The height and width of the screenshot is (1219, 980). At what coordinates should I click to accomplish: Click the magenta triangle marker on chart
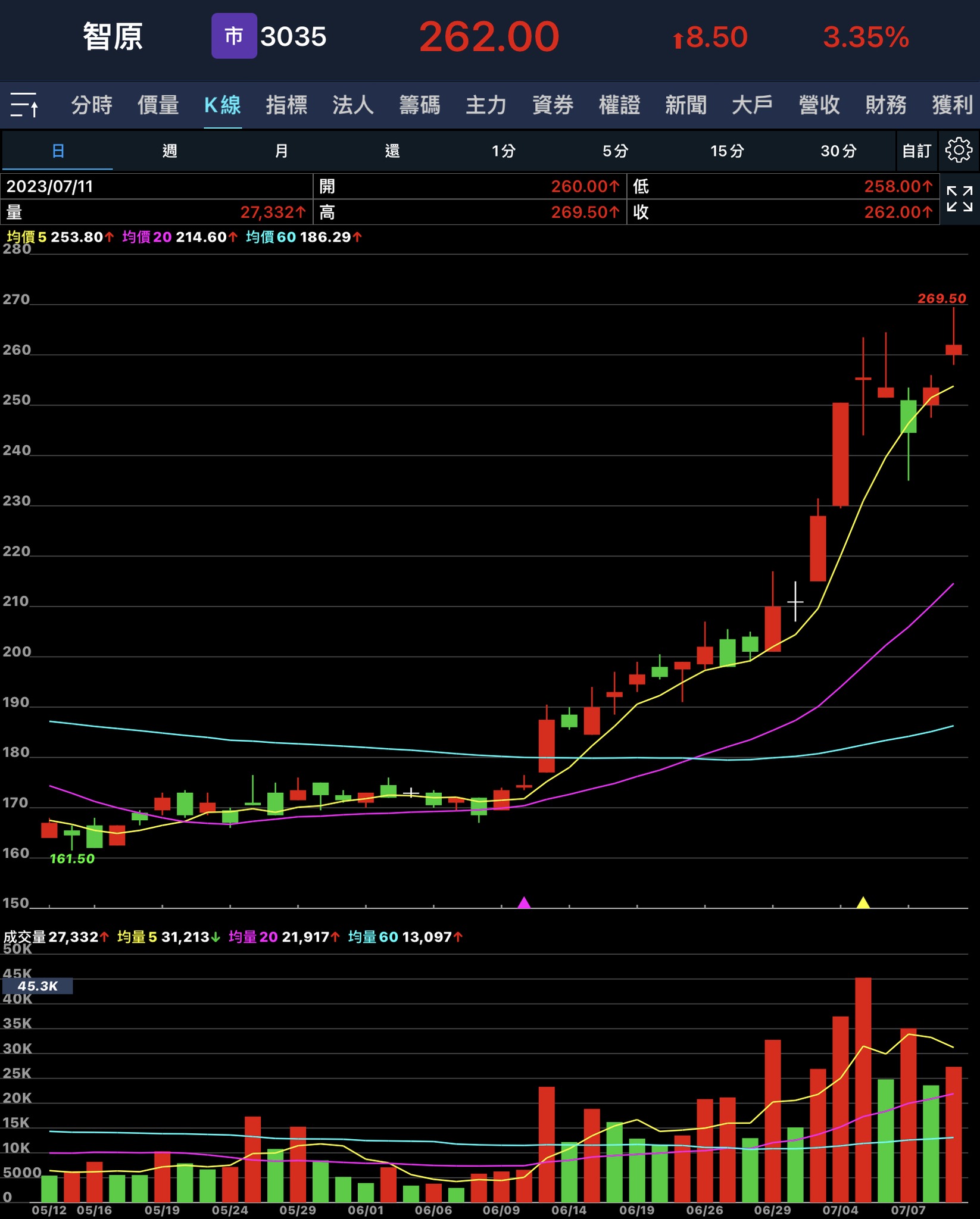[x=524, y=902]
